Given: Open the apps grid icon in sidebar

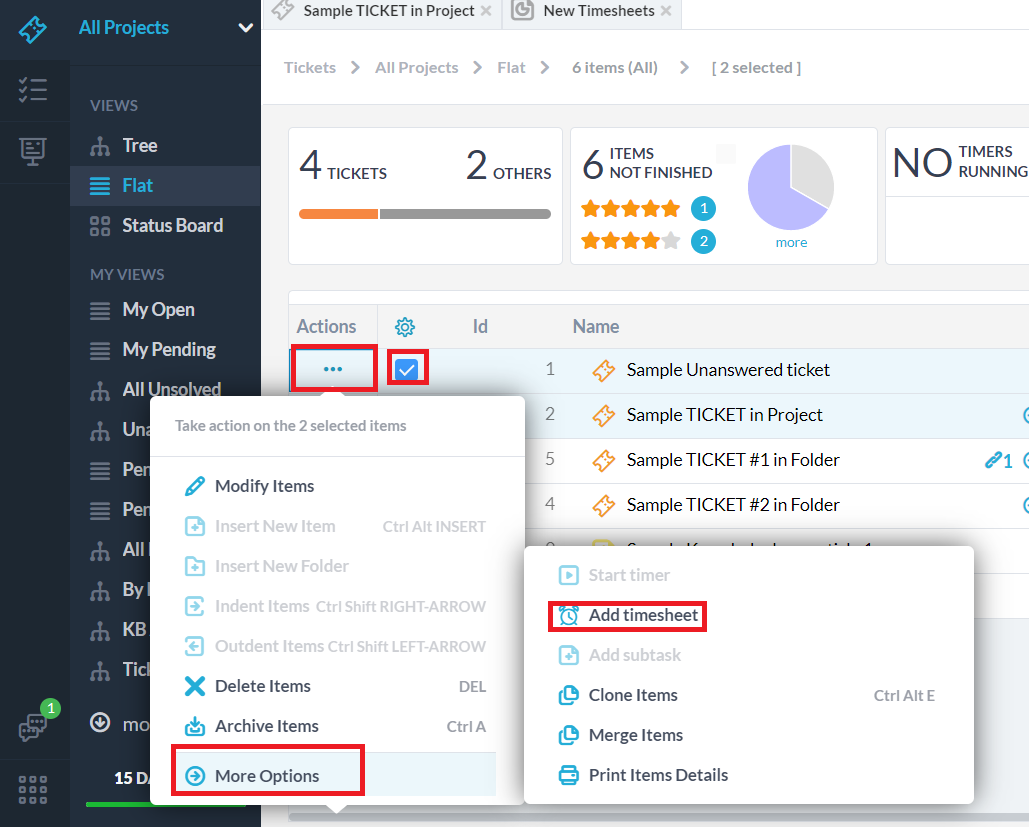Looking at the screenshot, I should coord(33,790).
